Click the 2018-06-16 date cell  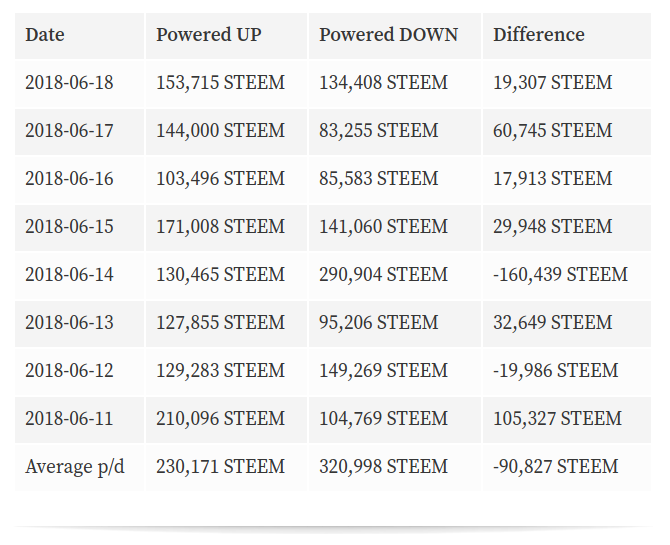[x=80, y=179]
